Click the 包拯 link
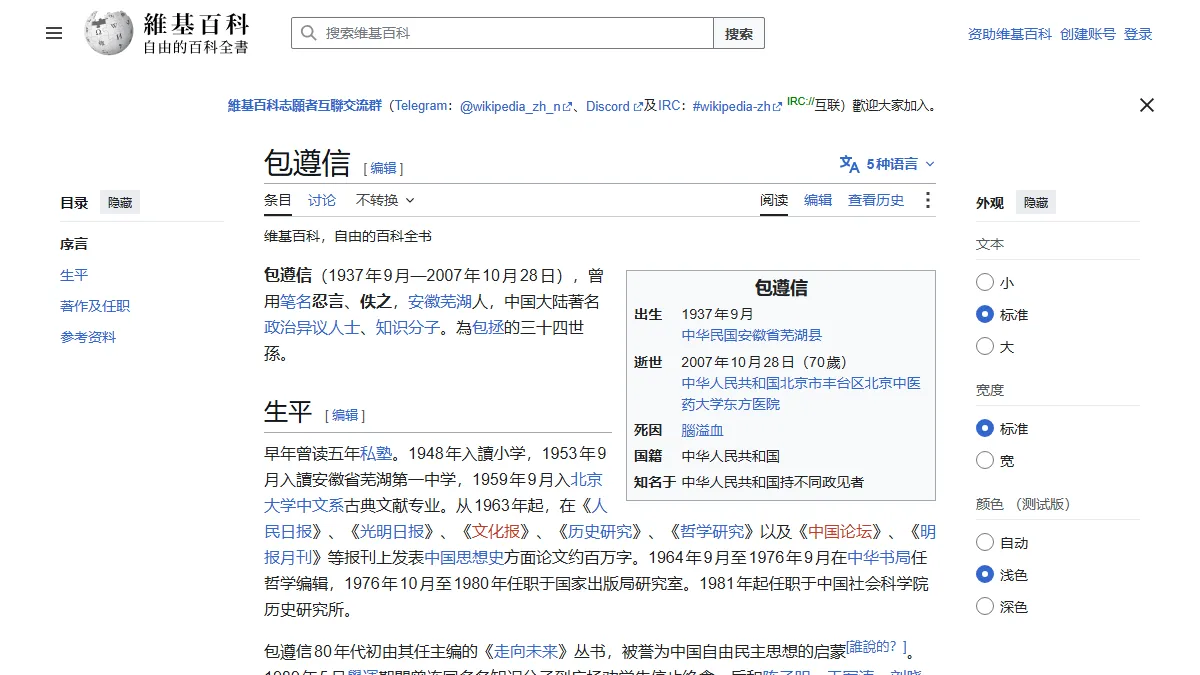This screenshot has width=1200, height=675. (x=488, y=327)
